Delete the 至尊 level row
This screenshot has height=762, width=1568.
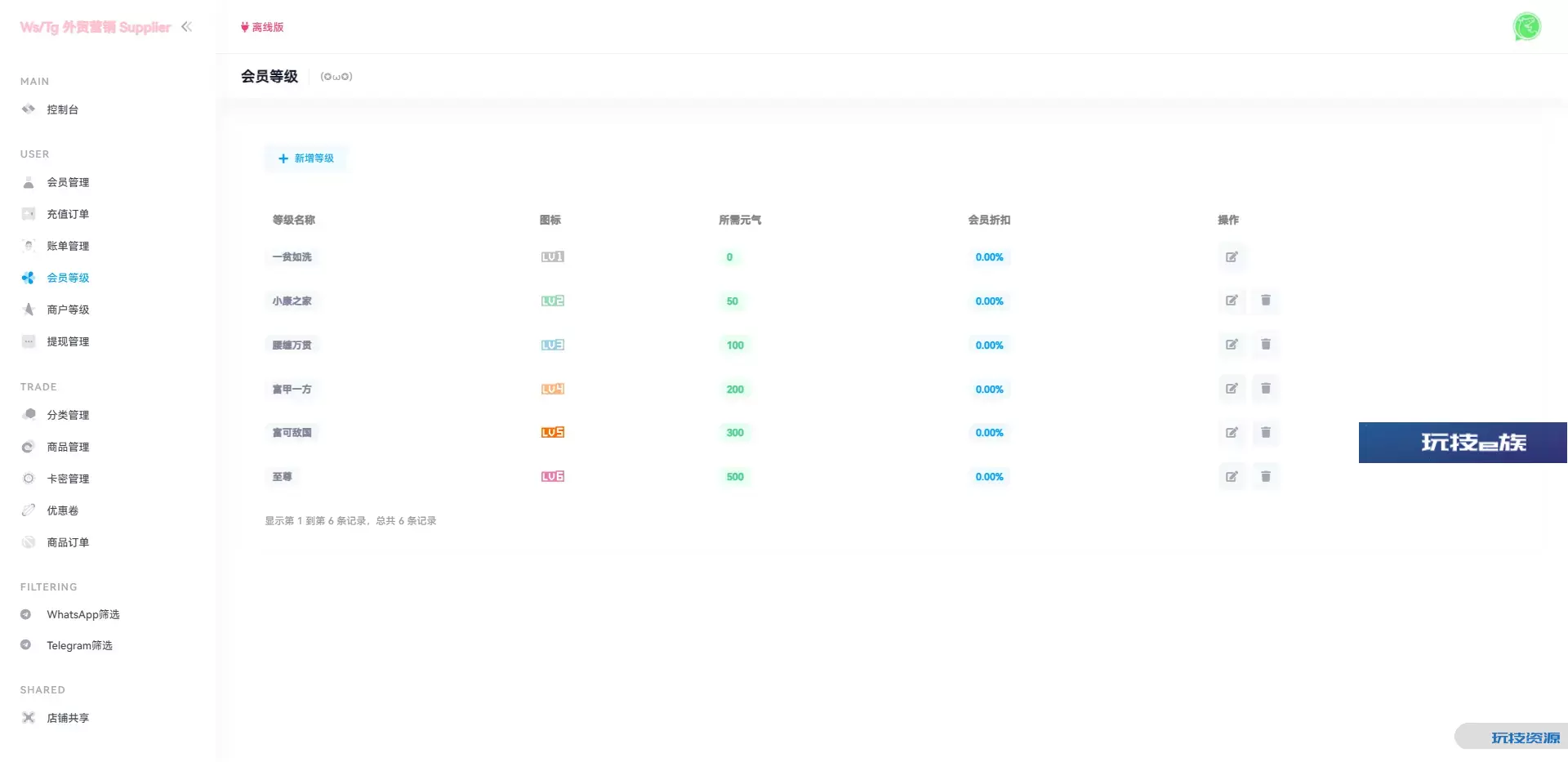(x=1266, y=477)
